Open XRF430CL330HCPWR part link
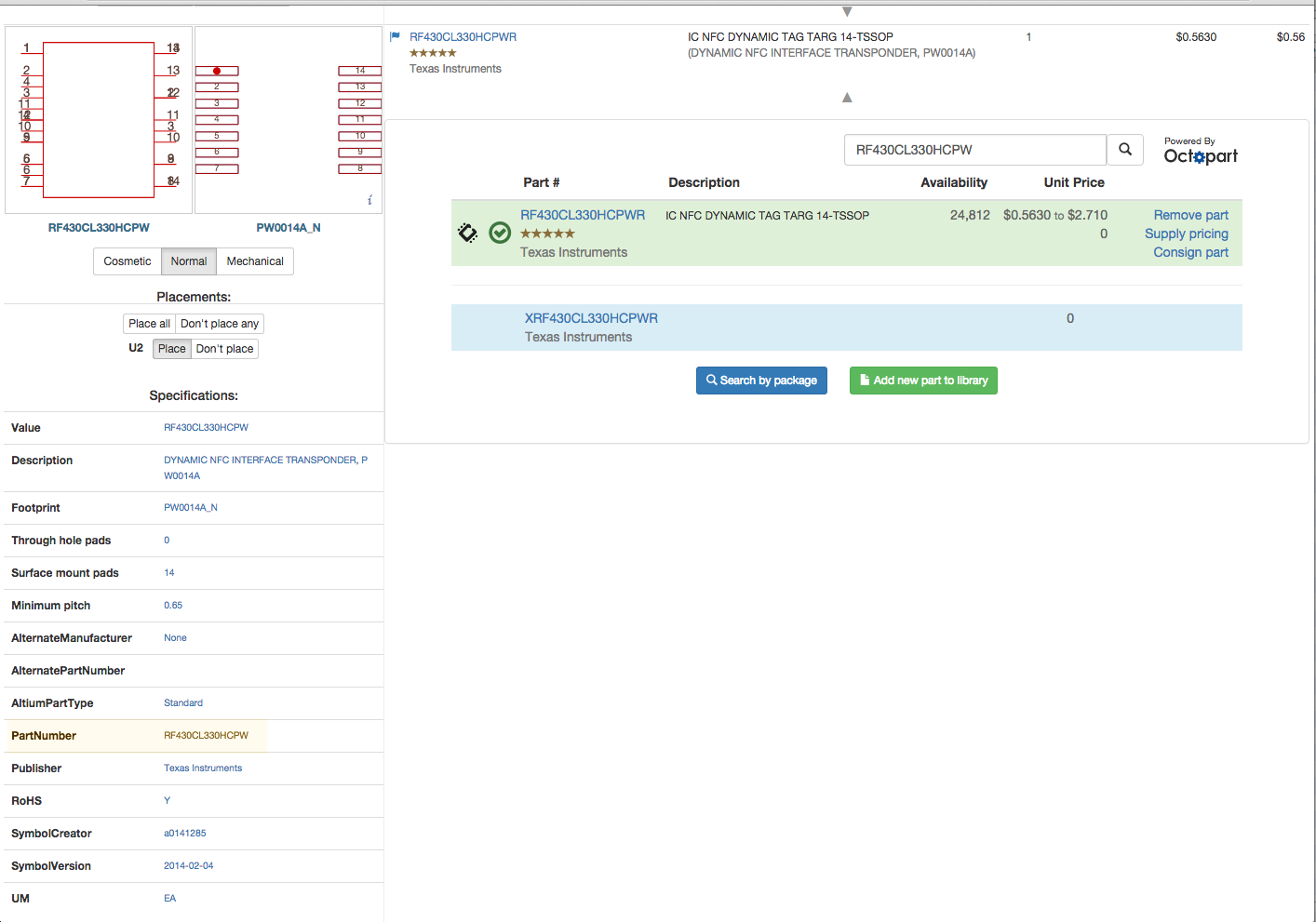 (x=591, y=318)
